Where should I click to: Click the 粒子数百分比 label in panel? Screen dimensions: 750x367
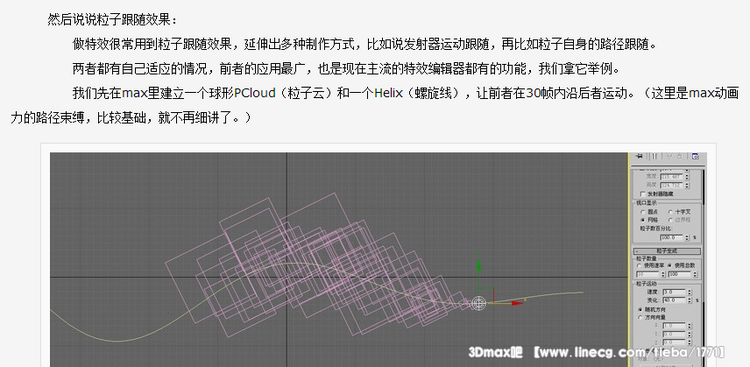655,229
